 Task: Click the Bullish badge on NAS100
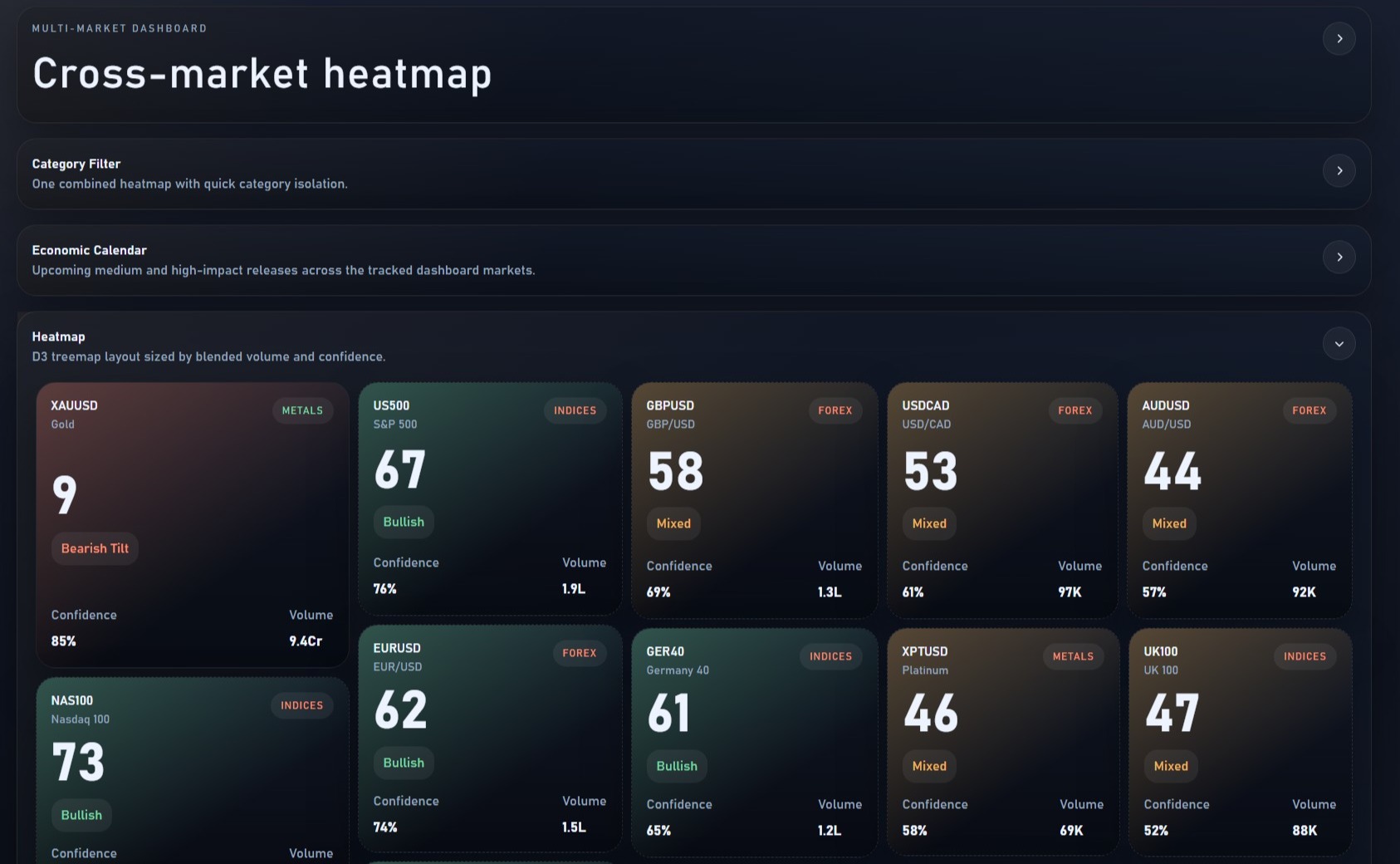pos(81,815)
